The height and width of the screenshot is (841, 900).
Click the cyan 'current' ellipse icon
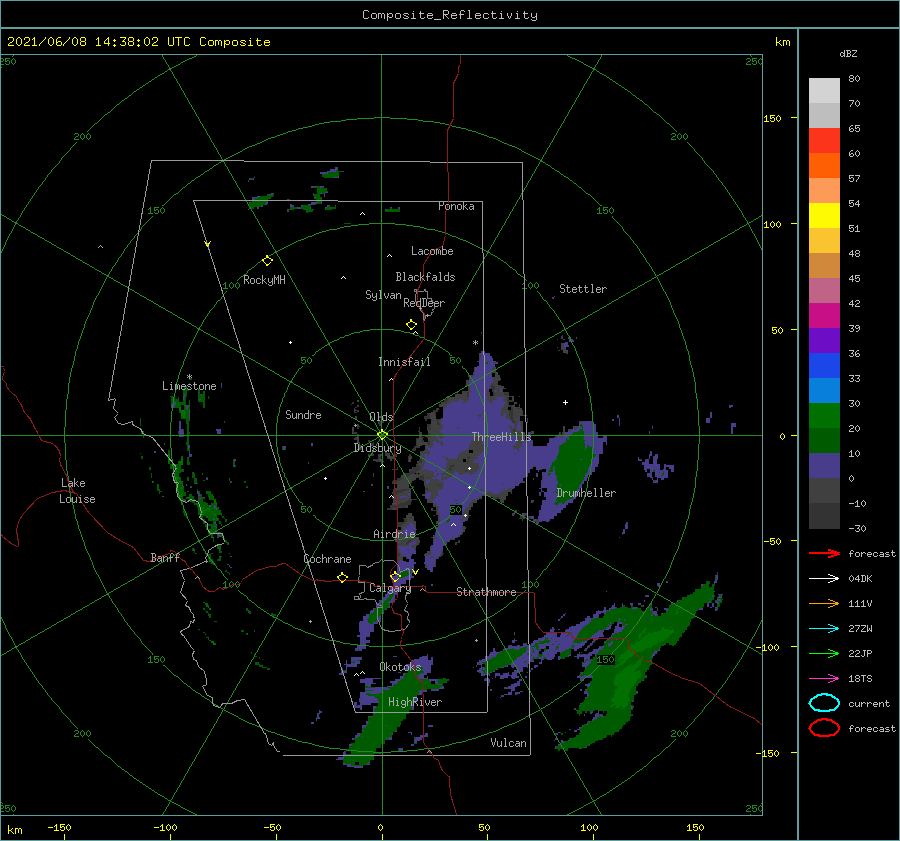click(x=824, y=703)
